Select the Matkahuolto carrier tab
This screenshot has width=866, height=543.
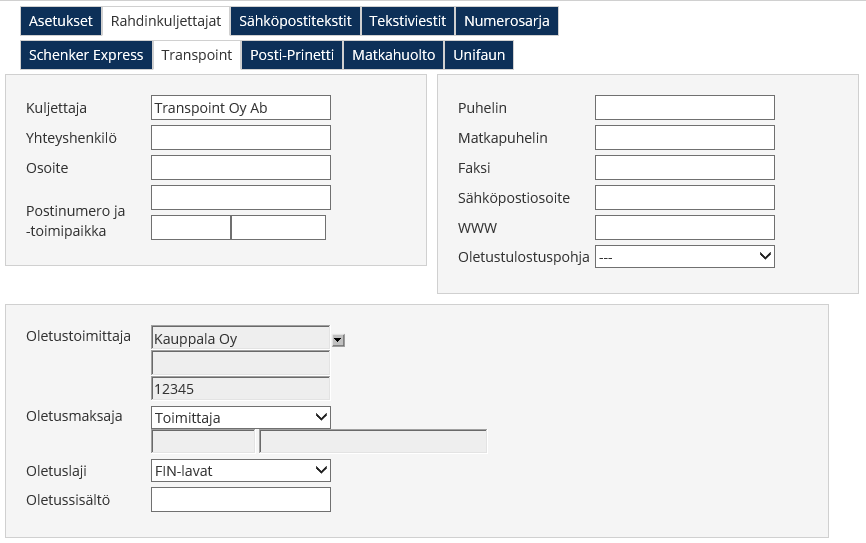394,55
